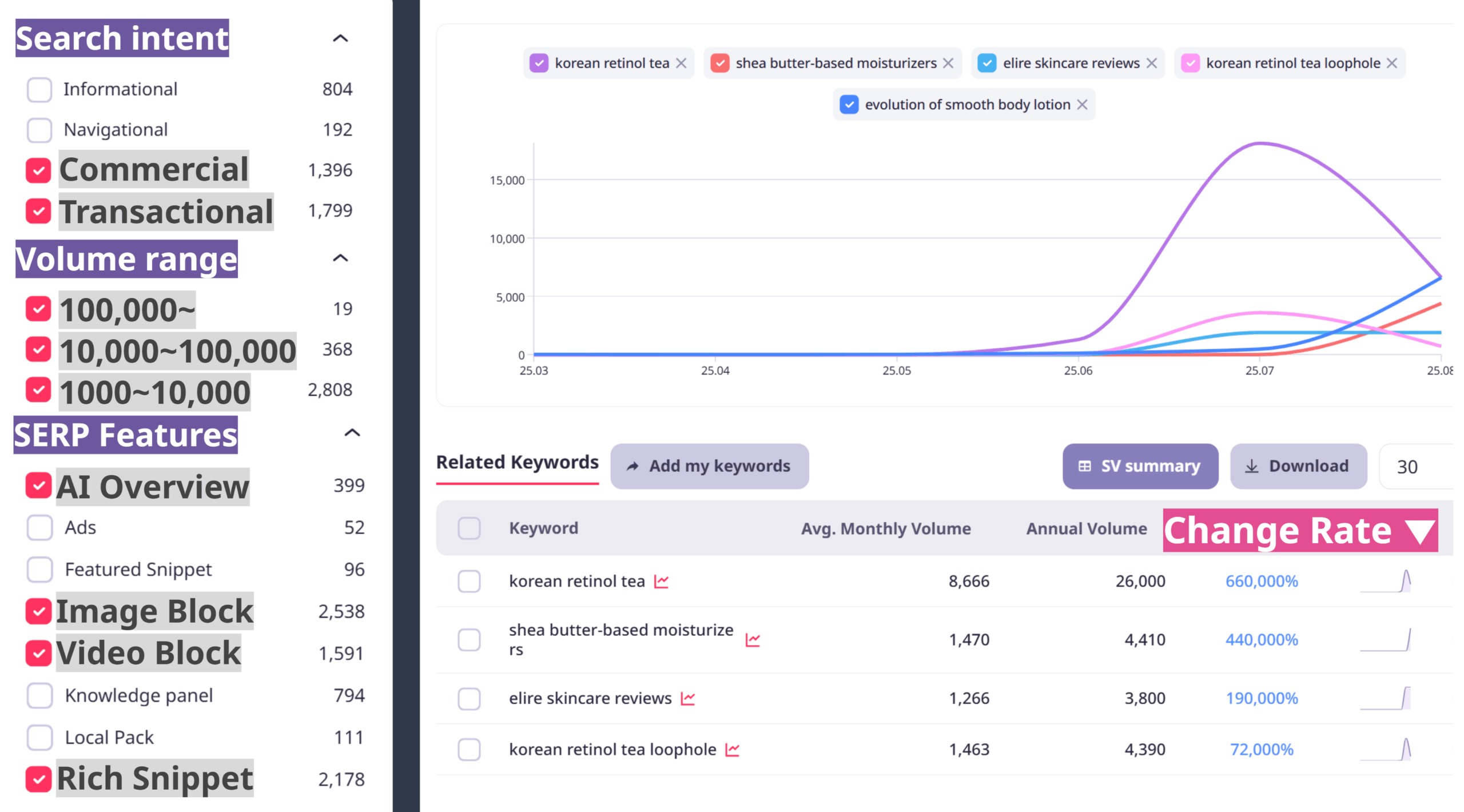The image size is (1464, 812).
Task: Click the Download button
Action: [x=1298, y=467]
